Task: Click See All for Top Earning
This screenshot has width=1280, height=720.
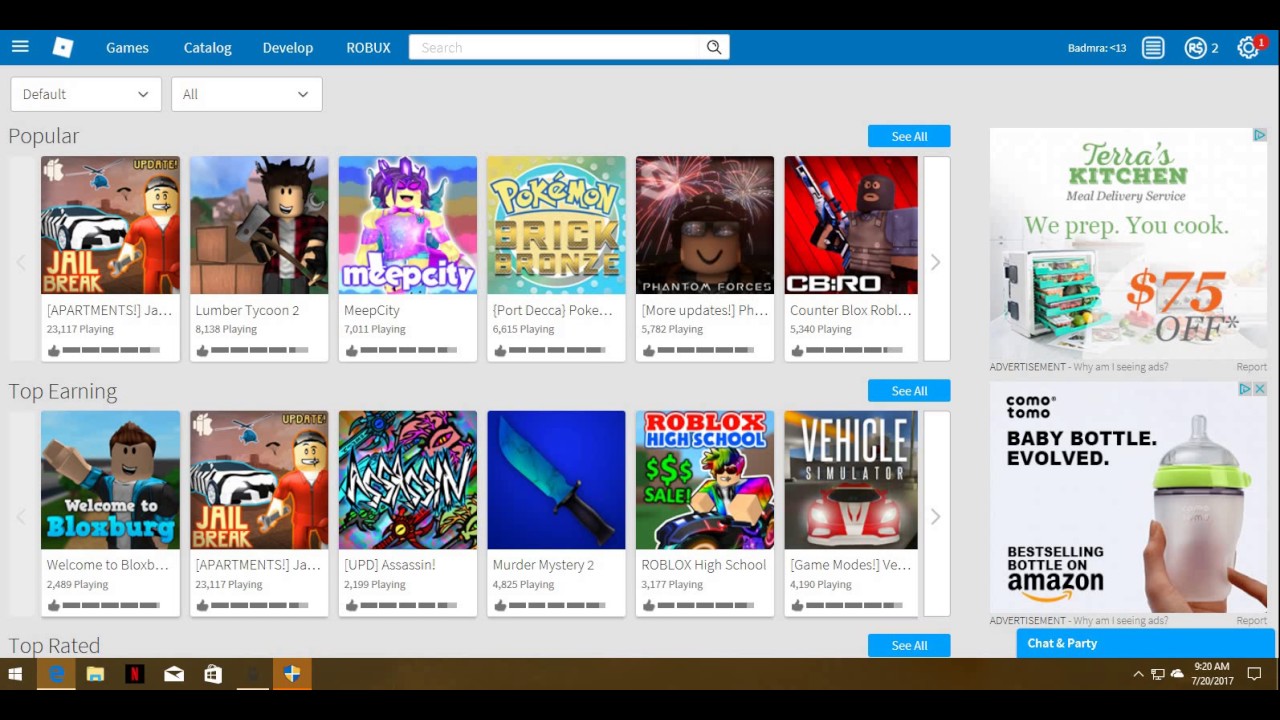Action: (x=909, y=391)
